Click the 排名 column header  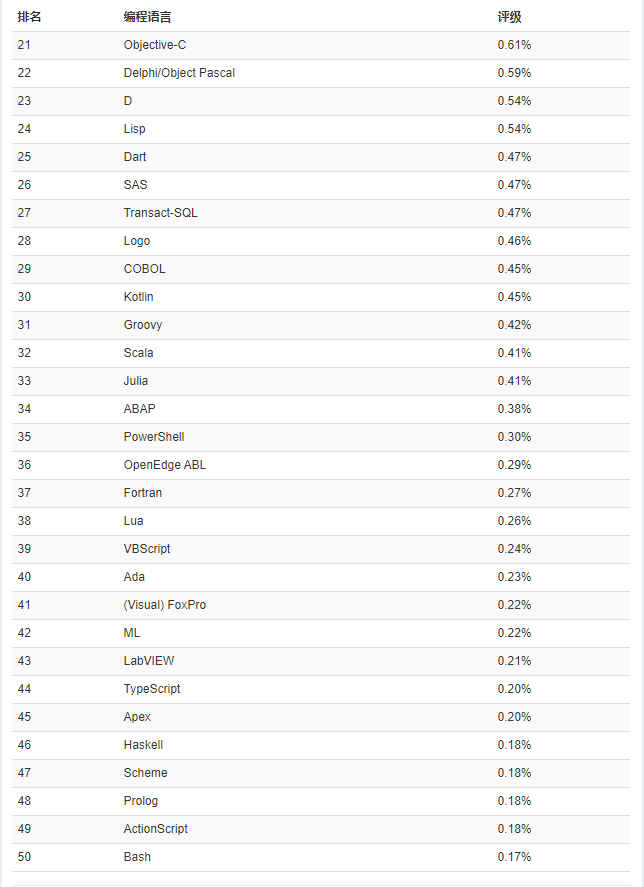pos(29,17)
